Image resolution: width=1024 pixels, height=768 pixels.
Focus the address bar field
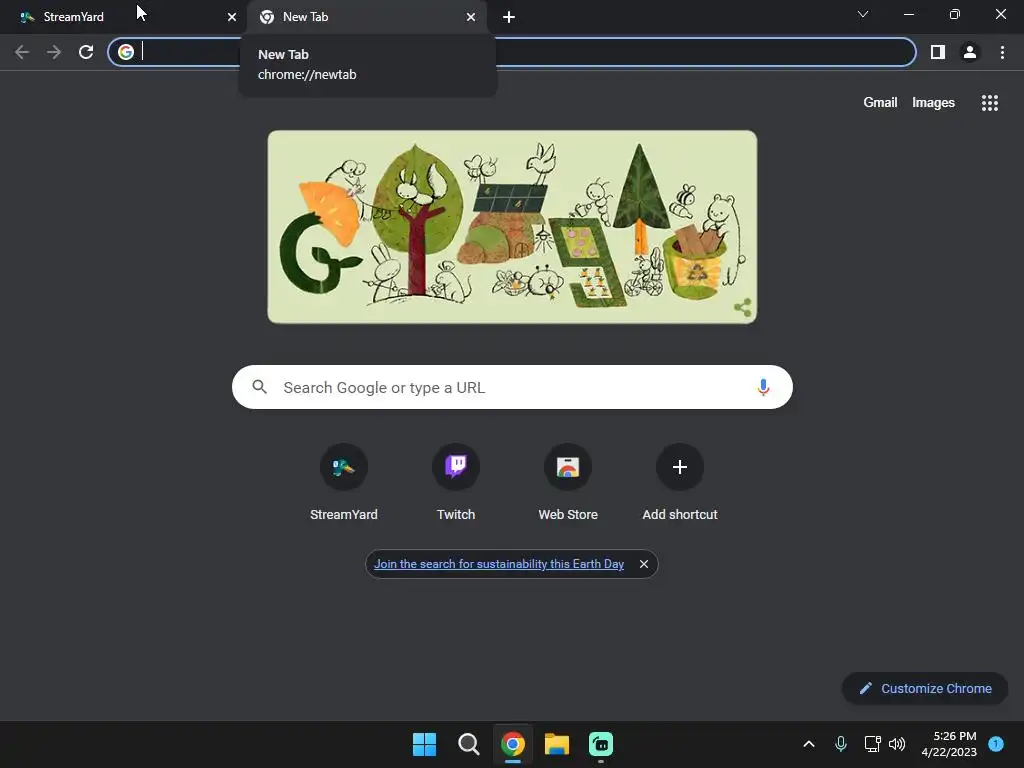tap(512, 52)
